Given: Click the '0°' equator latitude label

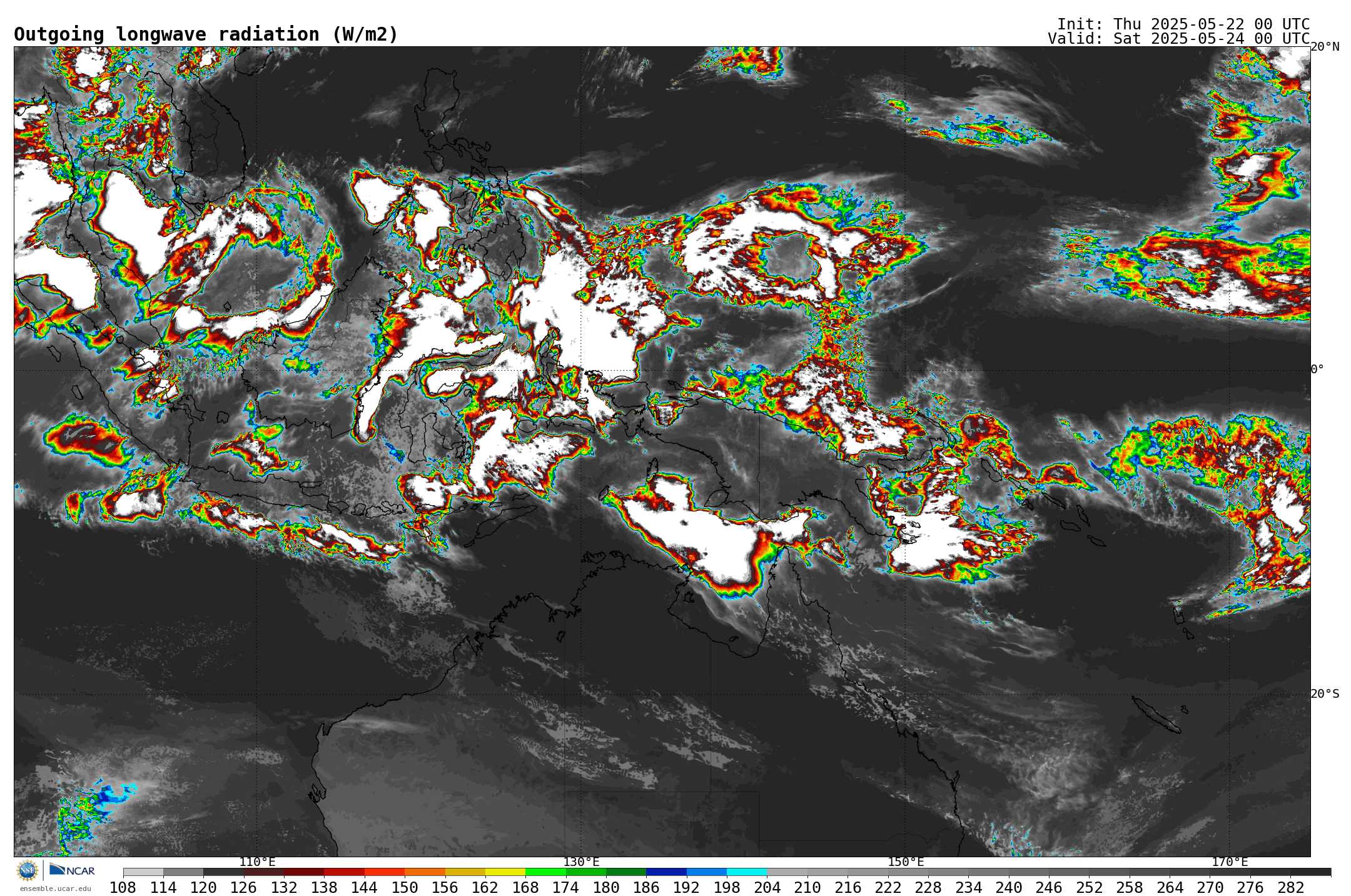Looking at the screenshot, I should 1317,369.
